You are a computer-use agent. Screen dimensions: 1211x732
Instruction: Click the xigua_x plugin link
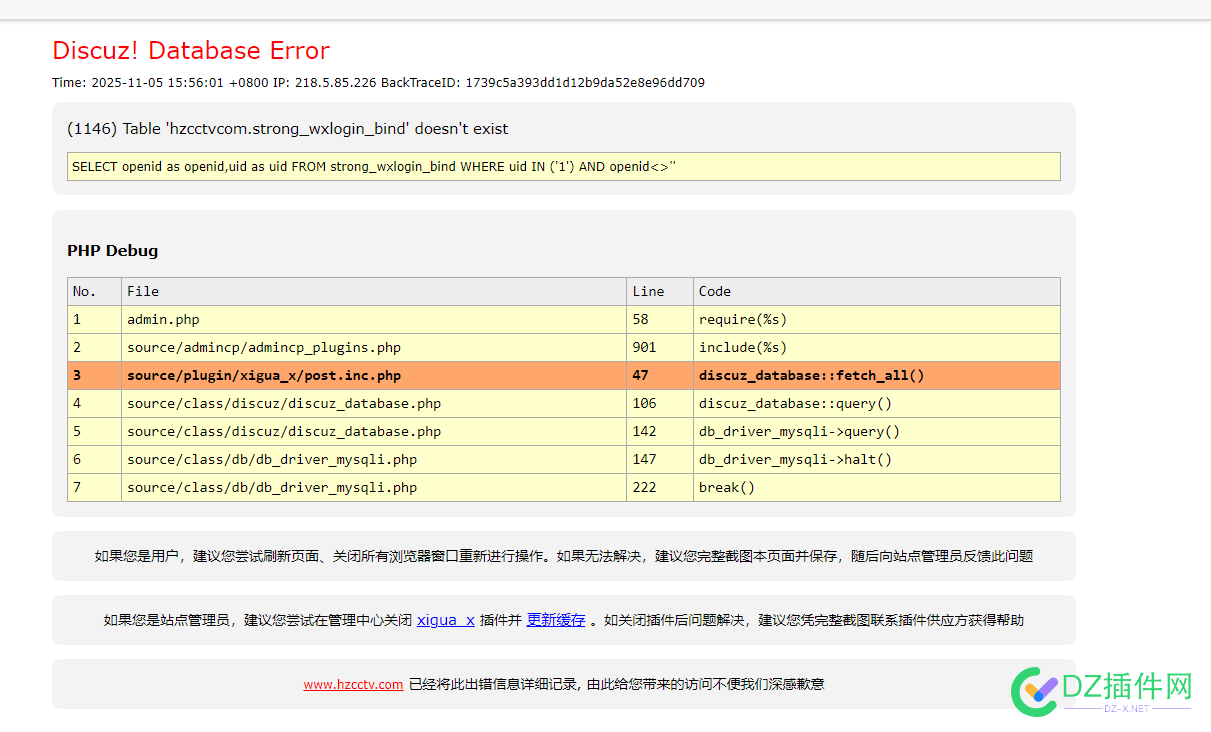pyautogui.click(x=445, y=620)
